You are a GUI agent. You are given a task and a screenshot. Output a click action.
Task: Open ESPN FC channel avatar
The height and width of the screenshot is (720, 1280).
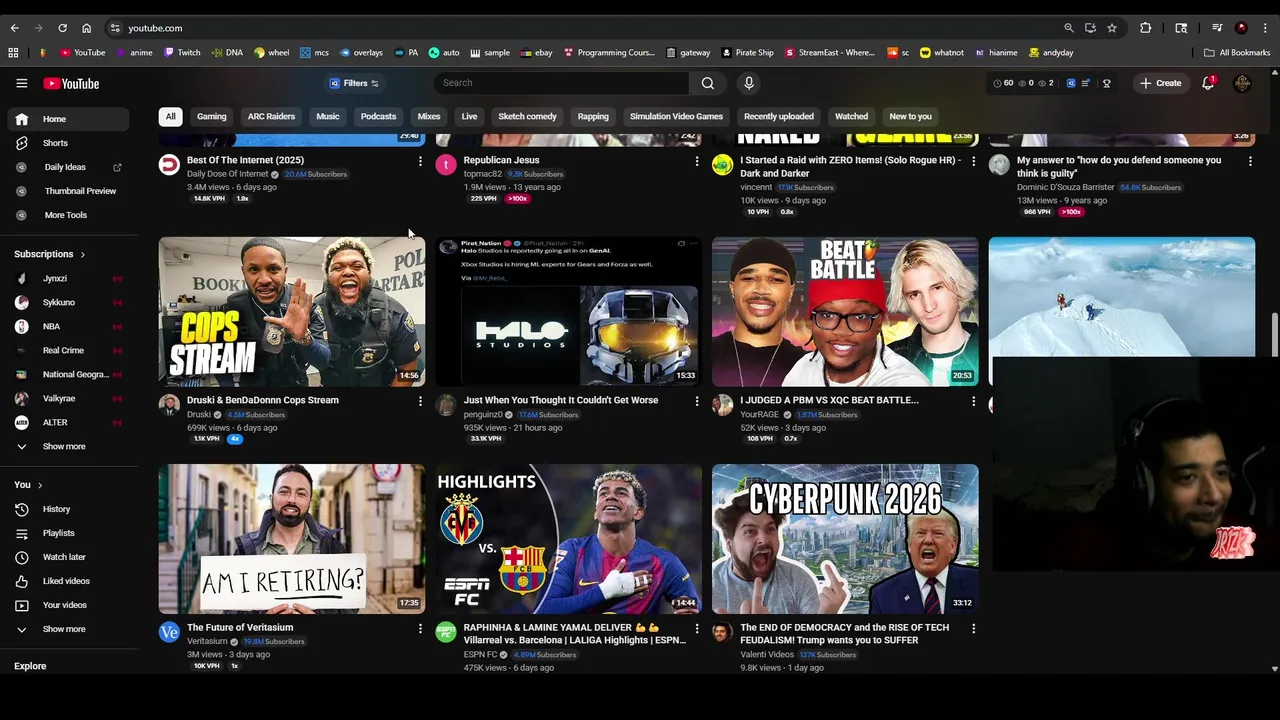pos(446,632)
